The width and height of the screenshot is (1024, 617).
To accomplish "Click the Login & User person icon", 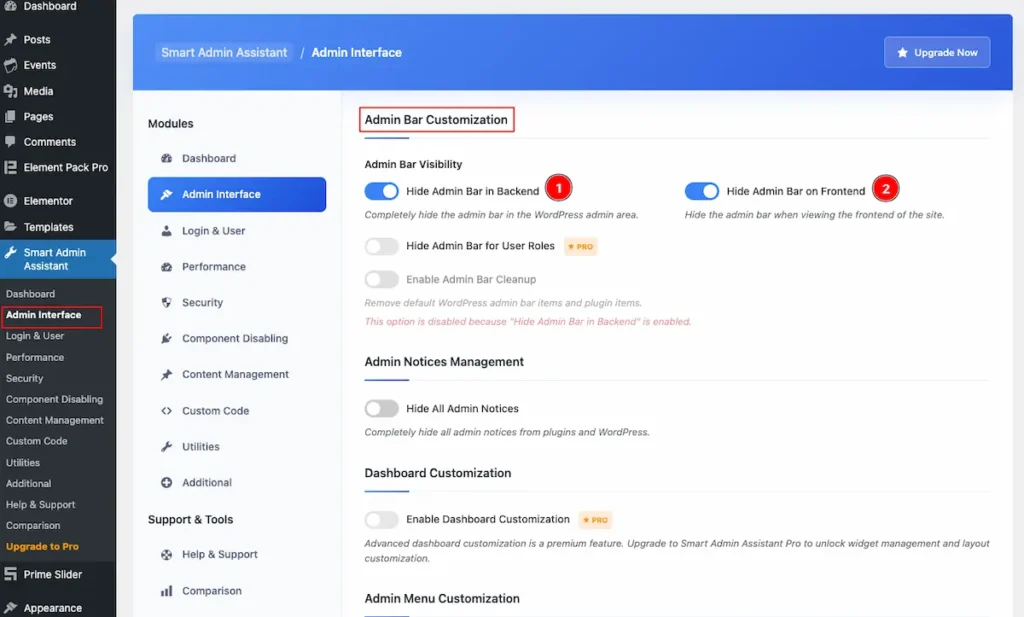I will (x=167, y=230).
